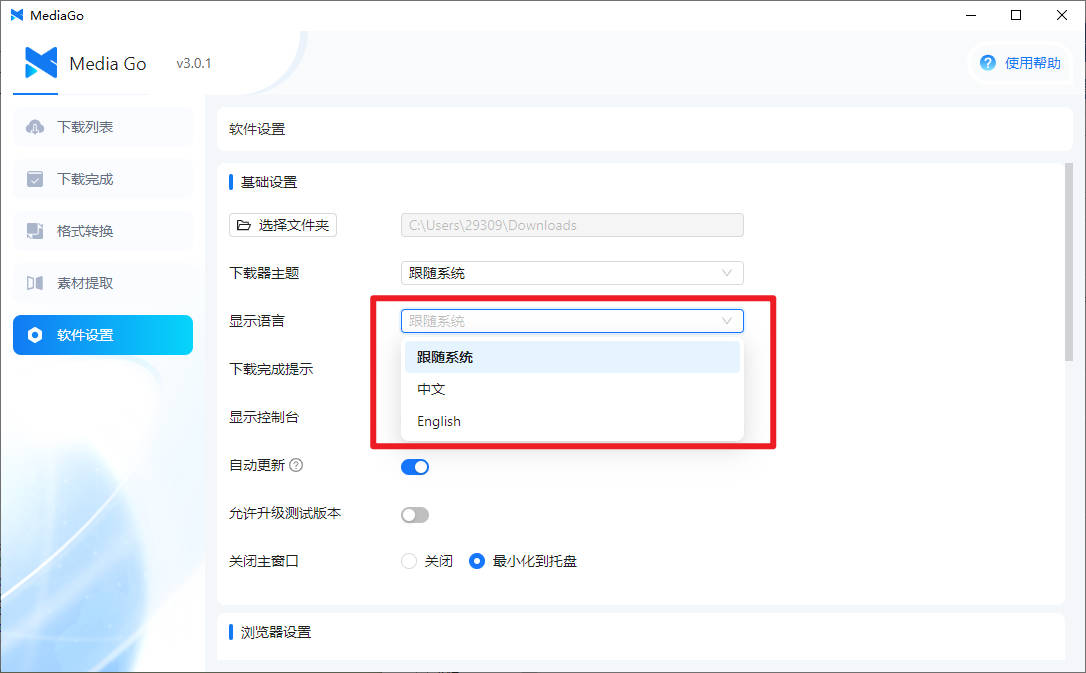Close the MediaGo window
This screenshot has width=1086, height=673.
1062,15
